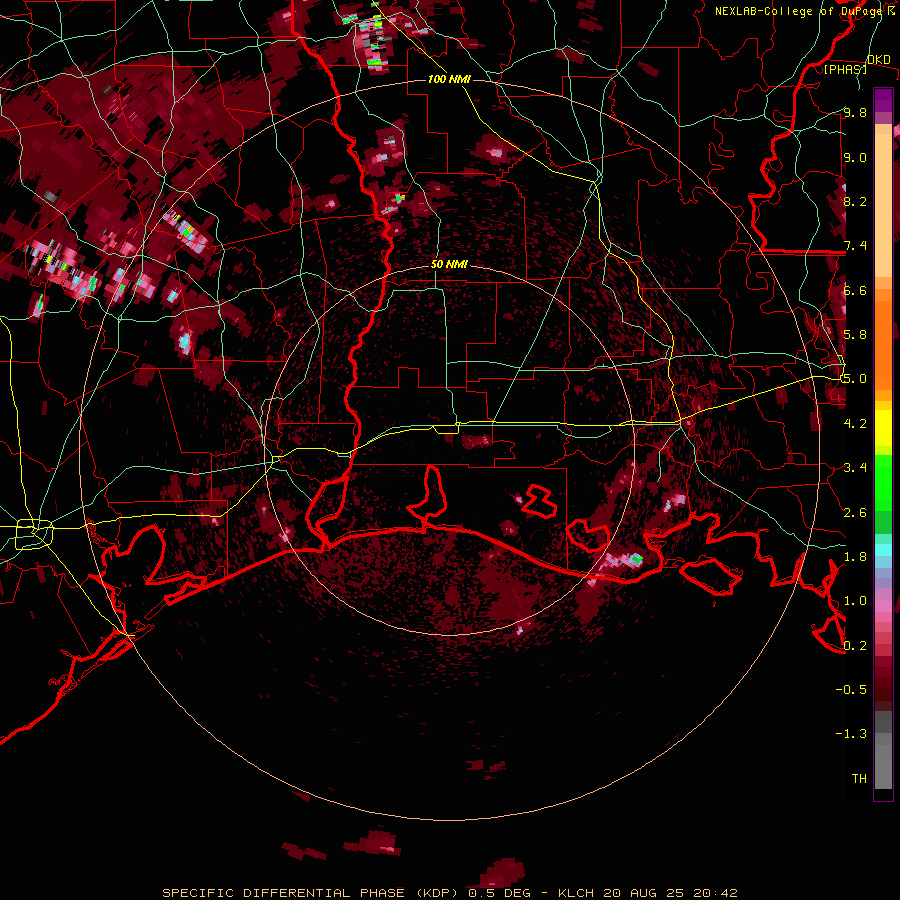
Task: Click the DKD label above the color scale
Action: tap(878, 60)
